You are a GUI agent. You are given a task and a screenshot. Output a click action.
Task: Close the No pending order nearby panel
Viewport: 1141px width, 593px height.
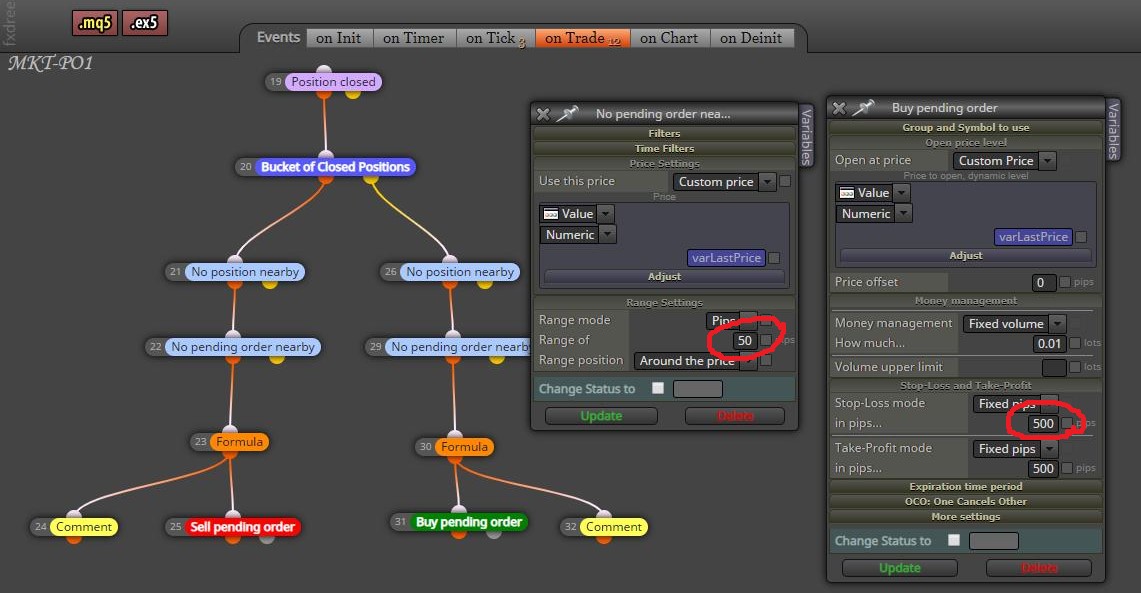click(543, 114)
